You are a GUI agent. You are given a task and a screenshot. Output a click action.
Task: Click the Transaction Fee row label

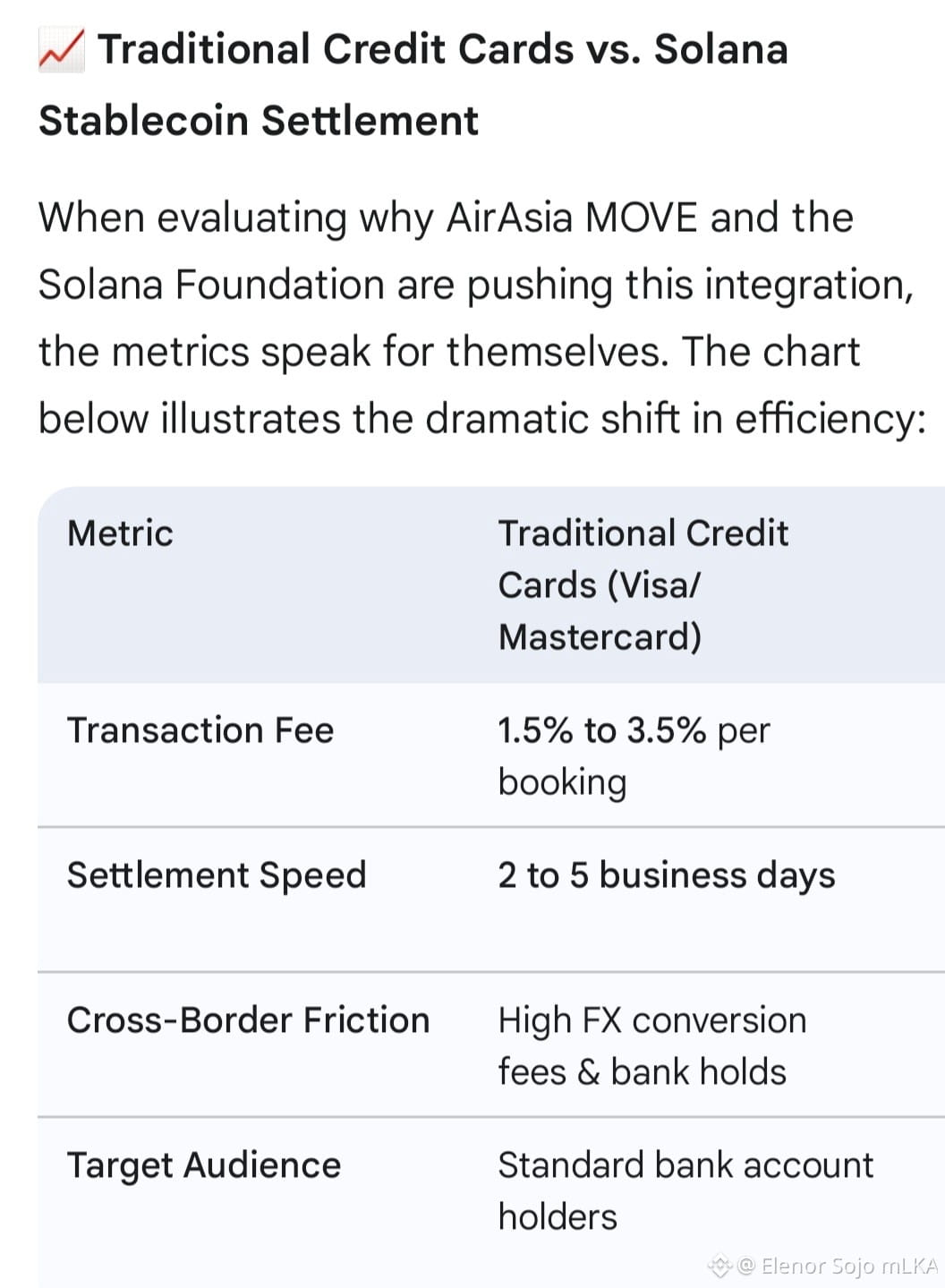pos(200,730)
